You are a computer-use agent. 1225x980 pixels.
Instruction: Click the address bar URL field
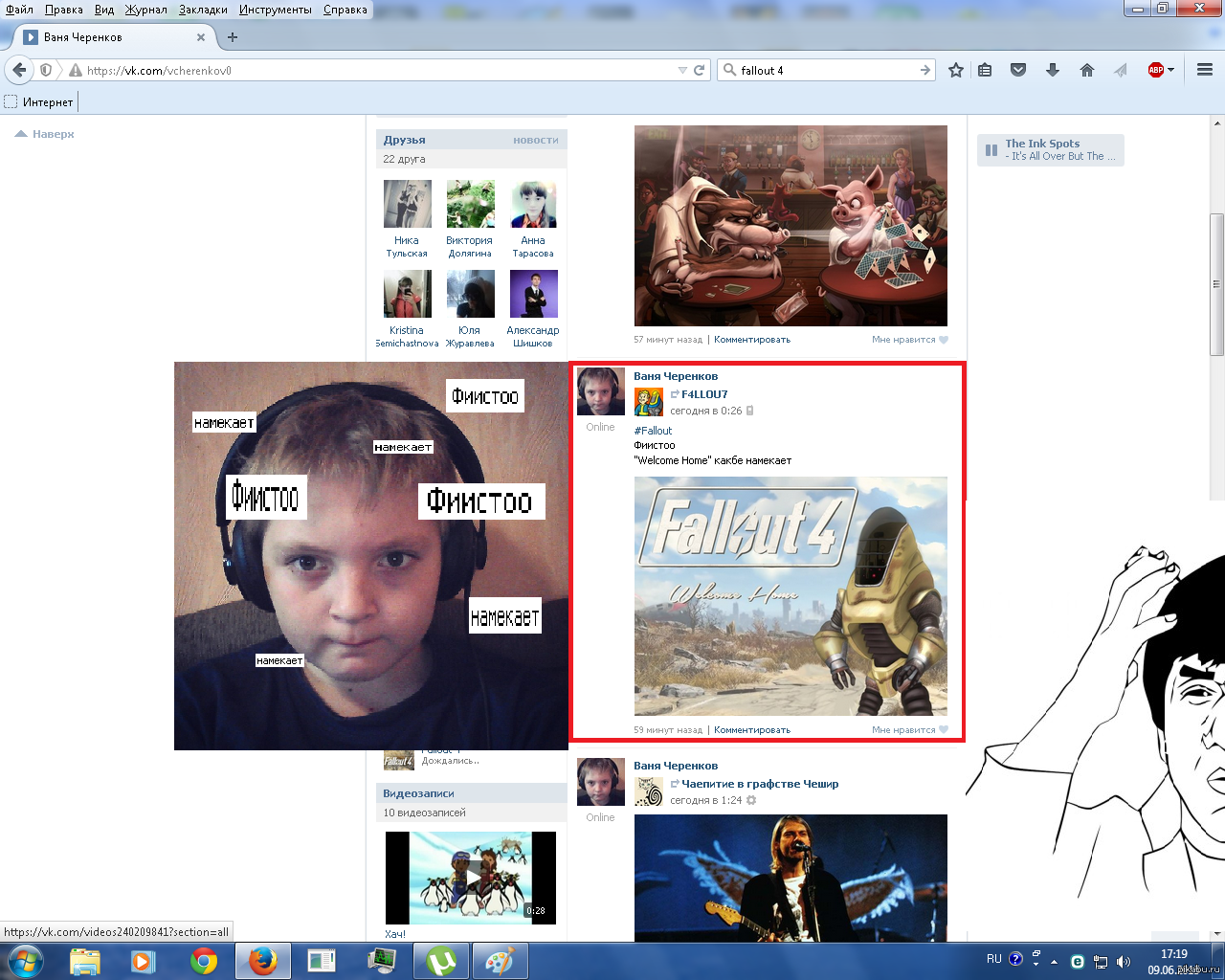pos(378,70)
